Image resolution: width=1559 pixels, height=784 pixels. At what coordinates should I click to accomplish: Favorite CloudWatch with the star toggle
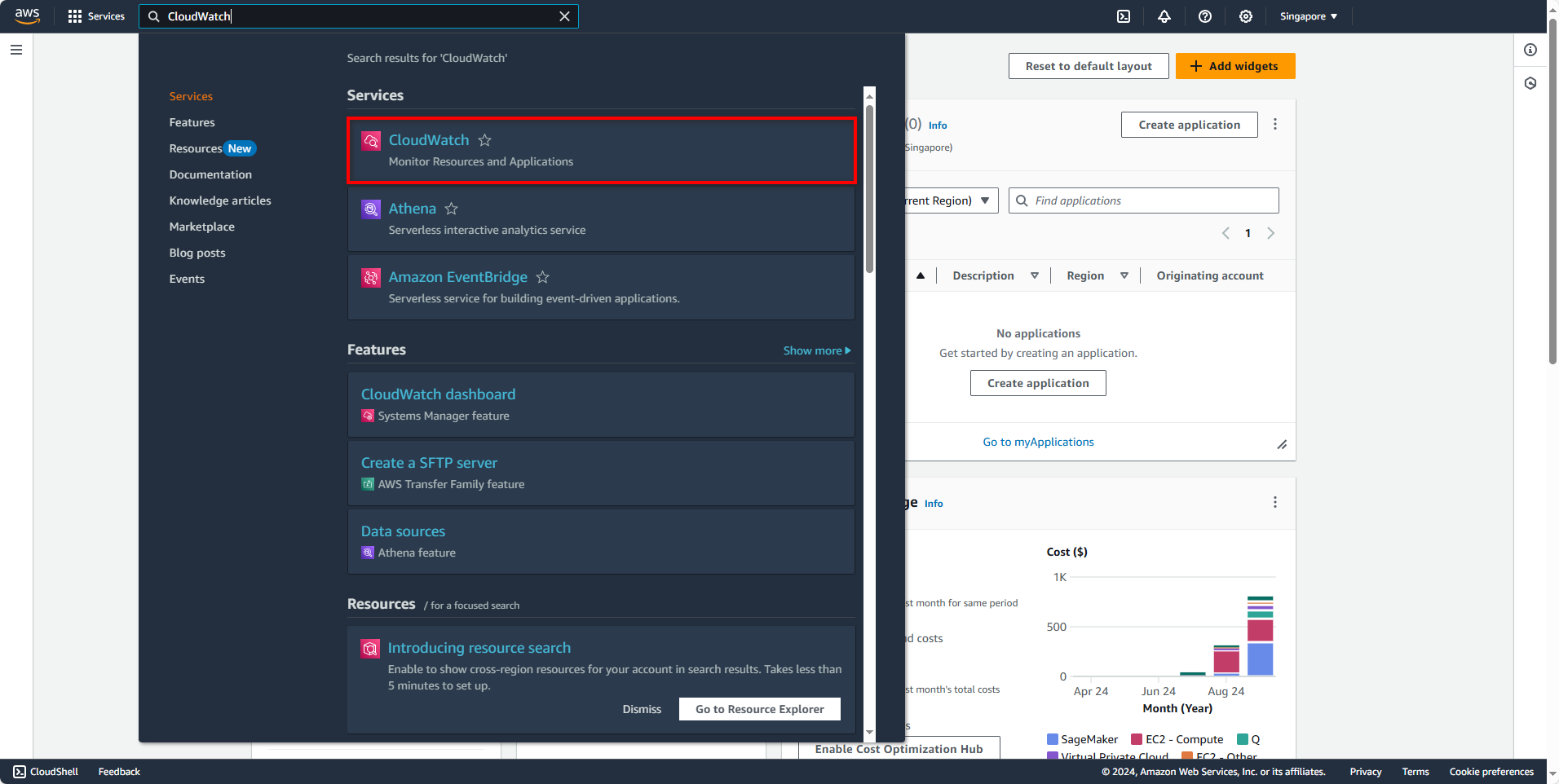[485, 140]
